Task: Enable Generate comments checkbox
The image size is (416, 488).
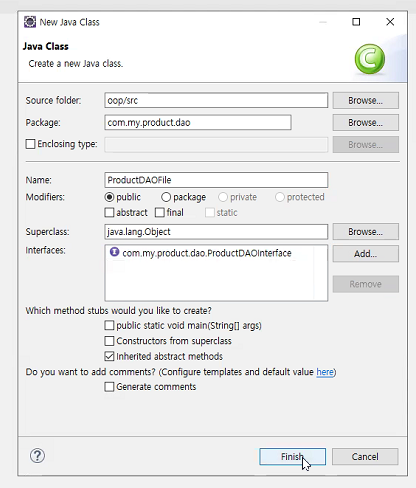Action: (x=109, y=387)
